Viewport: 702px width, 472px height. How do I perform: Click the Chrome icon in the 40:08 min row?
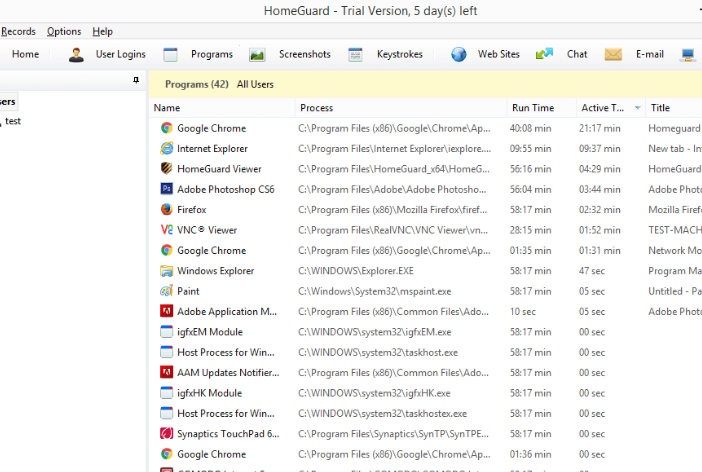[167, 128]
